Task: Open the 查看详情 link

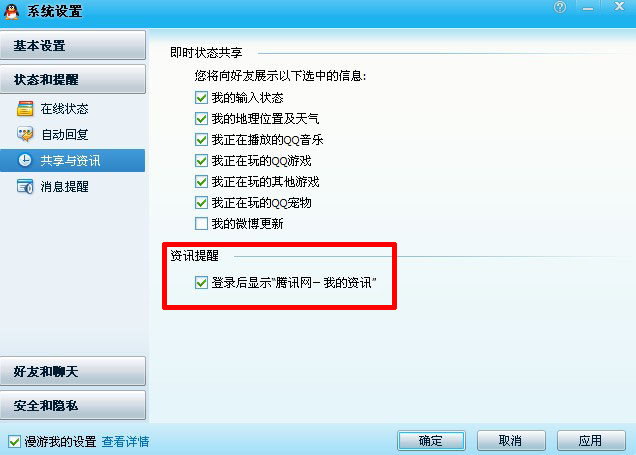Action: point(125,441)
